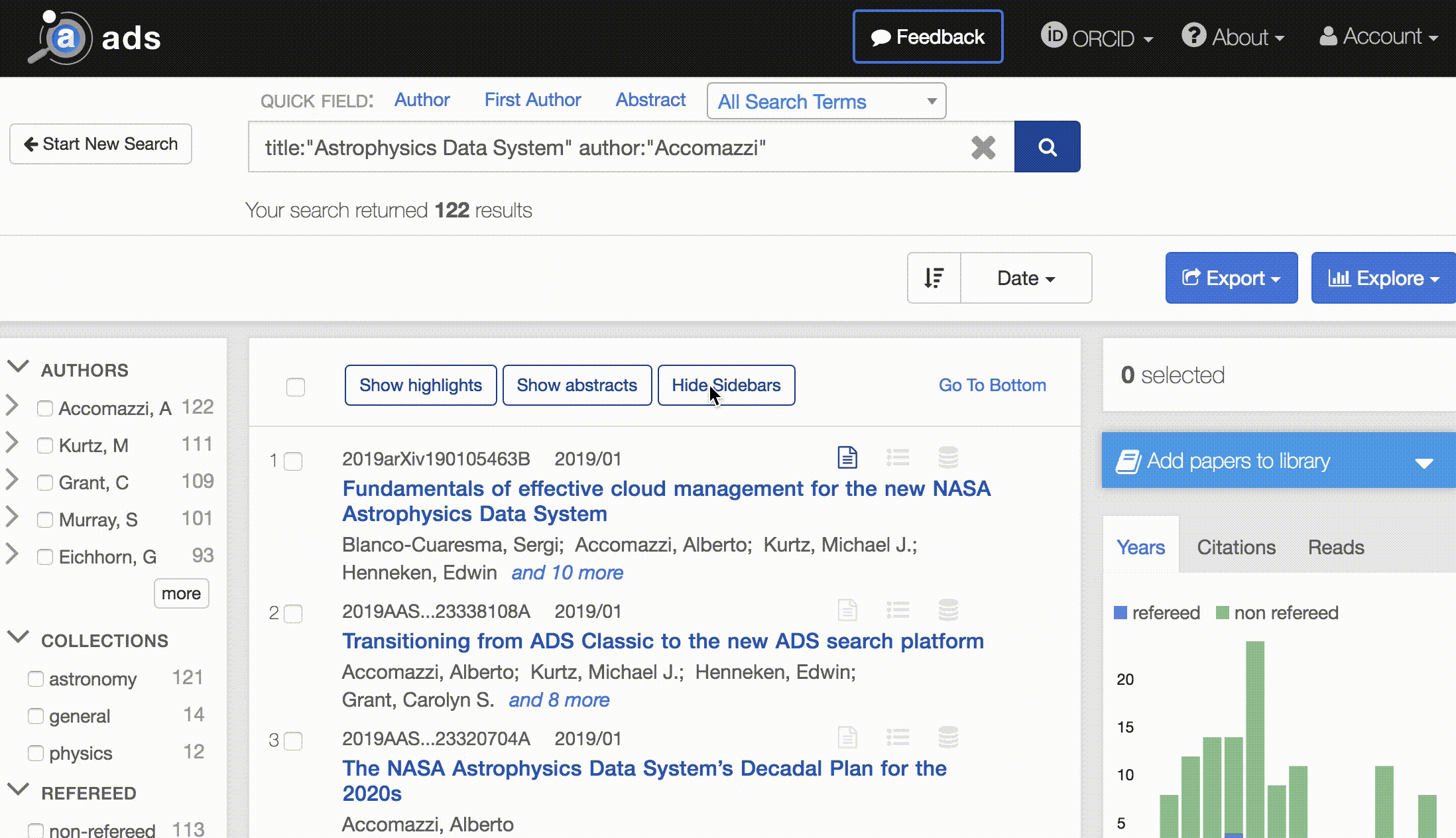Screen dimensions: 1456x838
Task: Expand the Accomazzi, A author entry
Action: tap(12, 406)
